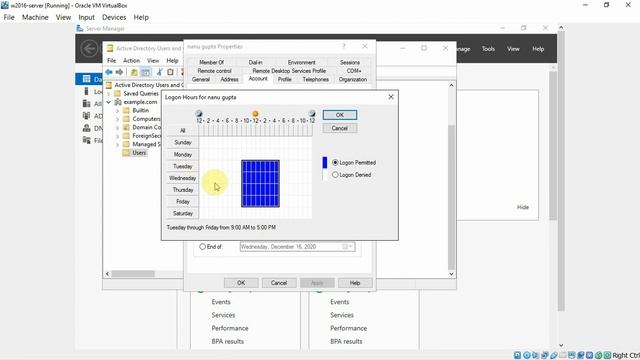The width and height of the screenshot is (640, 360).
Task: Click the BPA results link on the left tile
Action: [227, 341]
